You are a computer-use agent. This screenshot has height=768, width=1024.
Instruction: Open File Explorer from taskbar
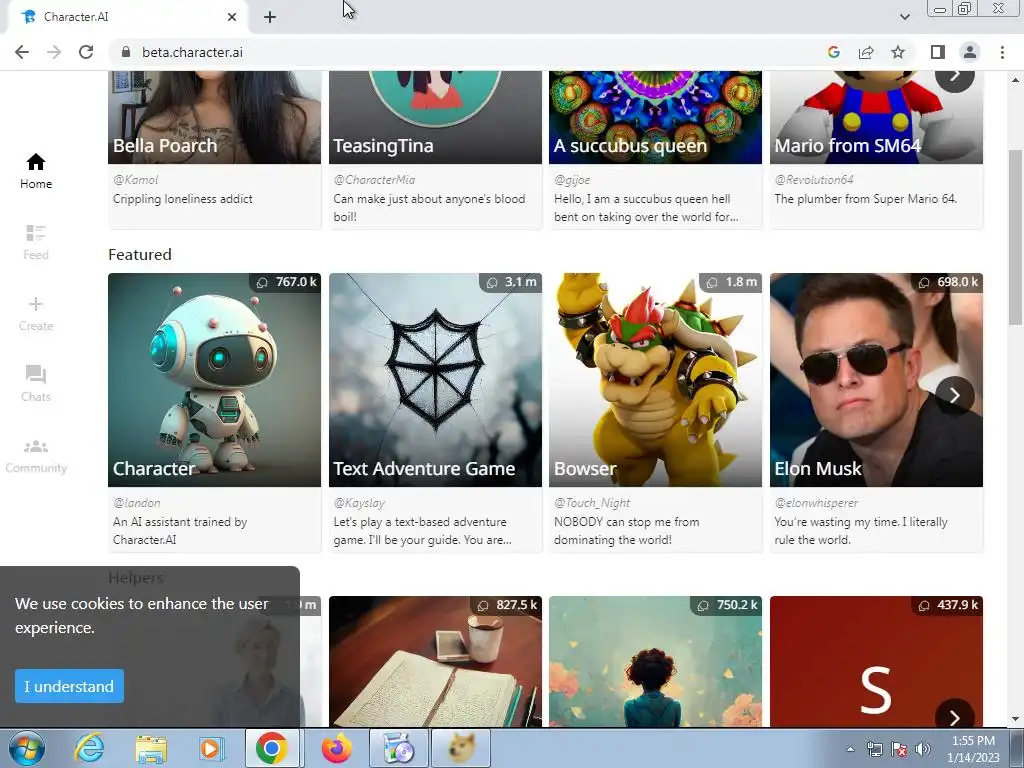click(x=151, y=748)
